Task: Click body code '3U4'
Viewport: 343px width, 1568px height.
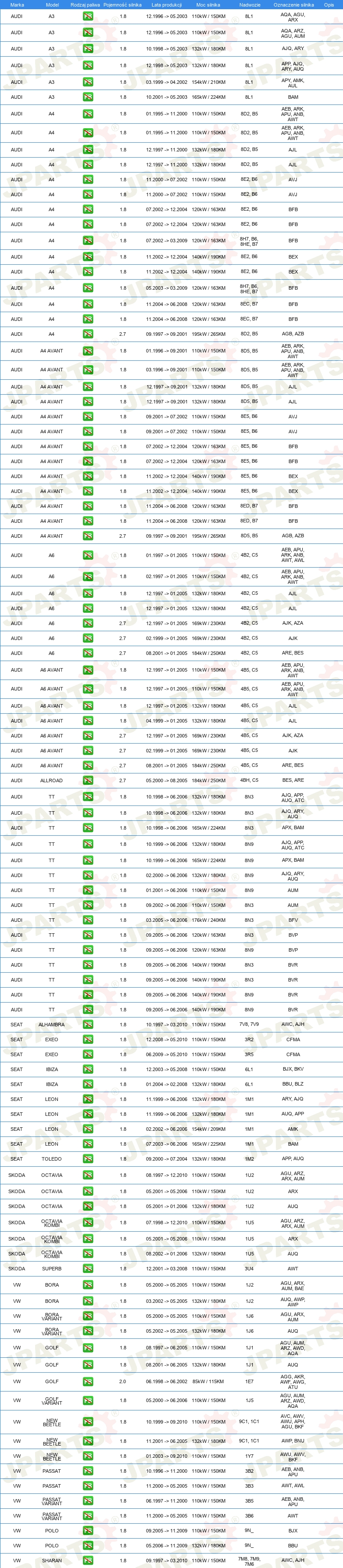Action: click(249, 1269)
